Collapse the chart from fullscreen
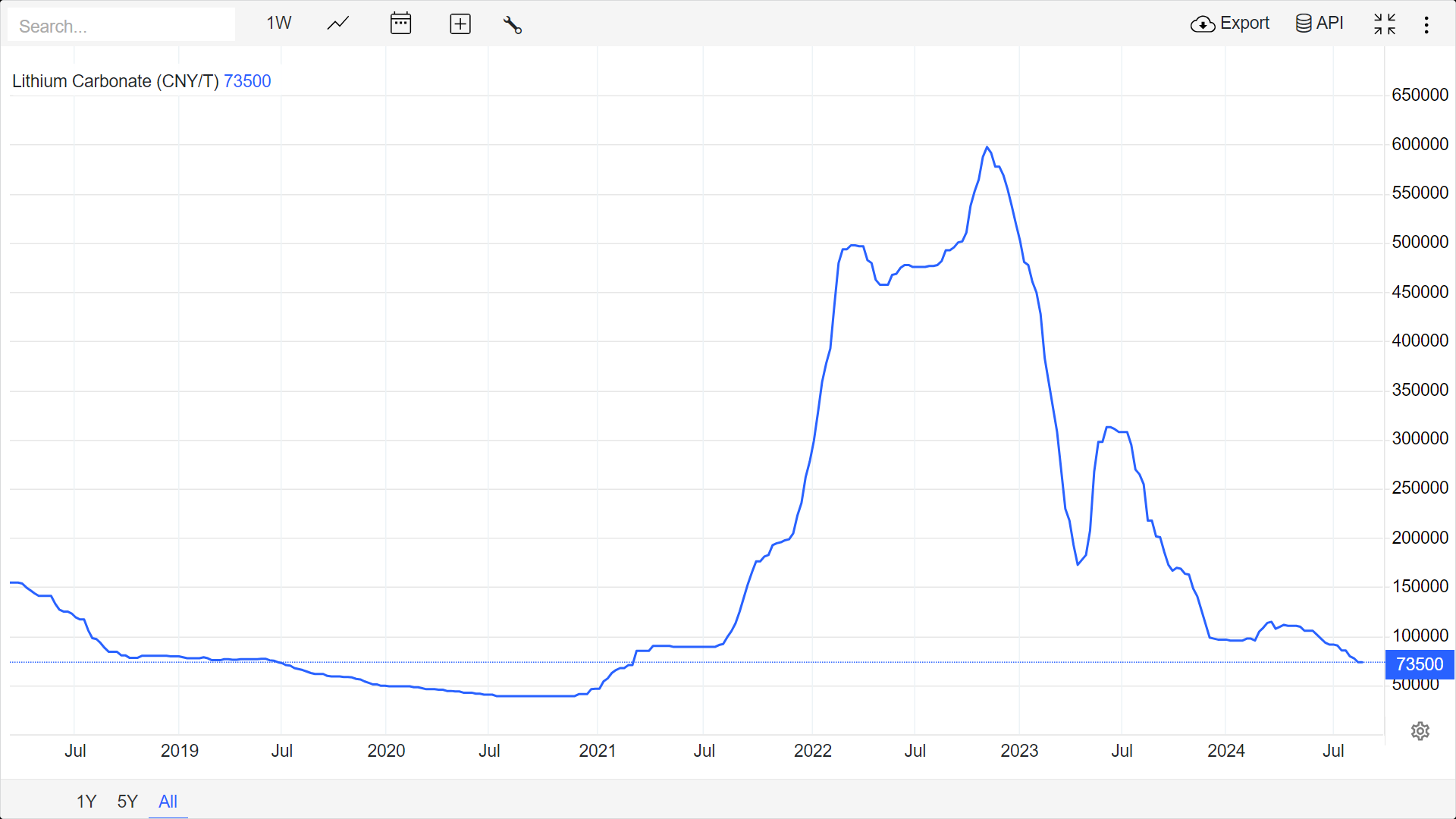 tap(1384, 24)
